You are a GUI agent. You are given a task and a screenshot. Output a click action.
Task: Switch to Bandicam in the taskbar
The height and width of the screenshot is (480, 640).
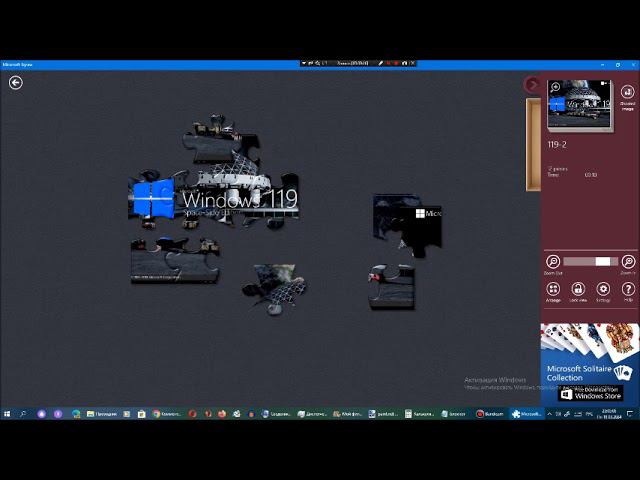pyautogui.click(x=490, y=414)
